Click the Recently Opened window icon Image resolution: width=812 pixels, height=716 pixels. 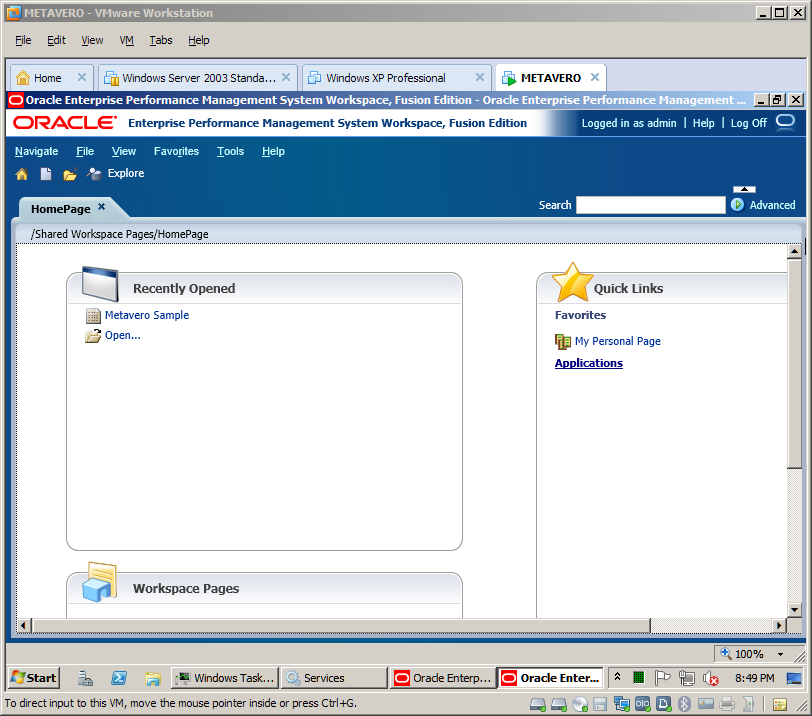100,284
